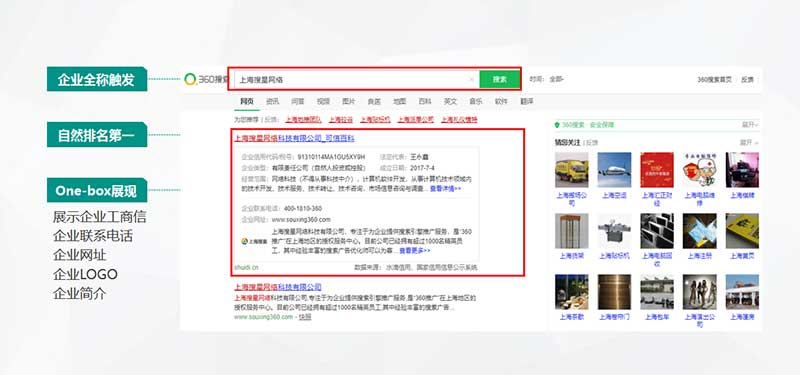
Task: Click the shuidi.cn source link
Action: click(x=246, y=267)
